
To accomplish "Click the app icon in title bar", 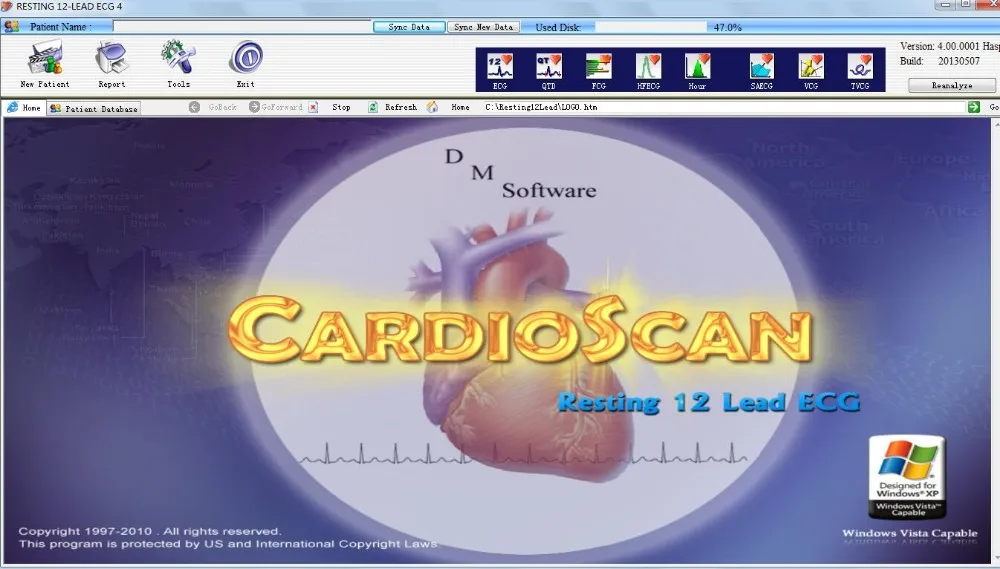I will tap(6, 6).
